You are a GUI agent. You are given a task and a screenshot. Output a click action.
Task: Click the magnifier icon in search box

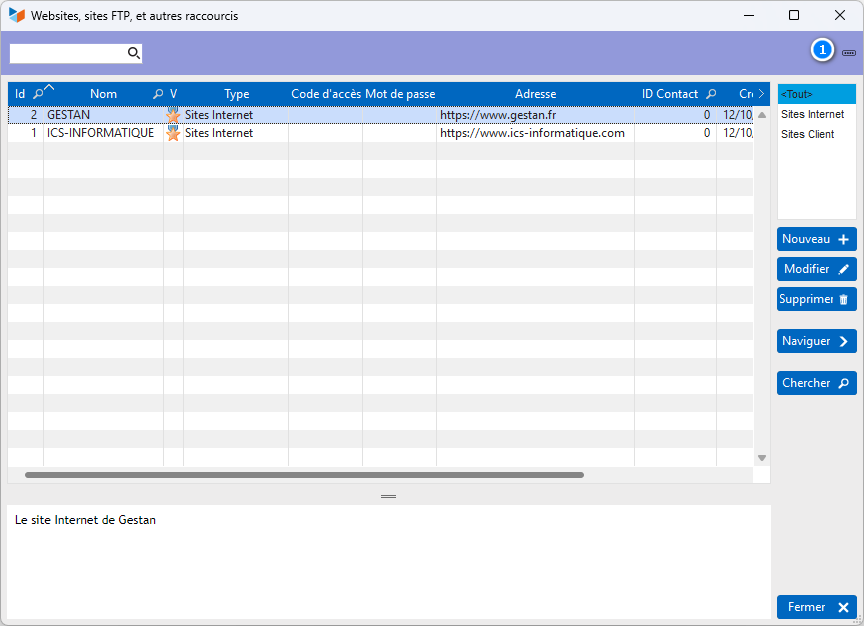[x=133, y=53]
